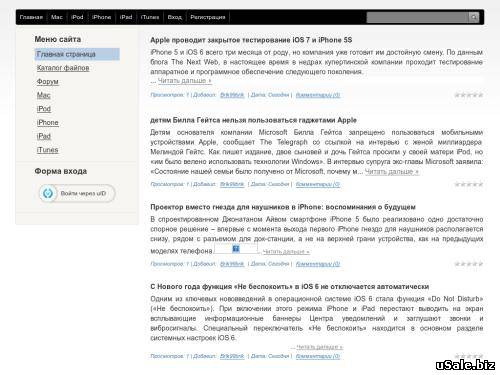Open iPad in top navigation bar
Image resolution: width=500 pixels, height=375 pixels.
coord(126,17)
